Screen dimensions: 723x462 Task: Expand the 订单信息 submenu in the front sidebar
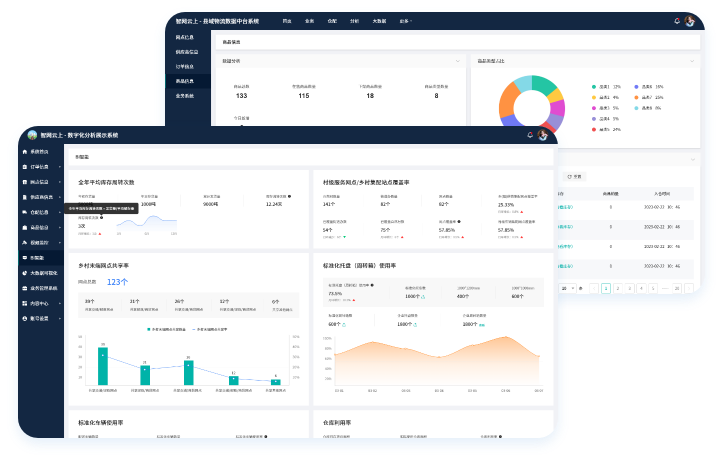[61, 166]
